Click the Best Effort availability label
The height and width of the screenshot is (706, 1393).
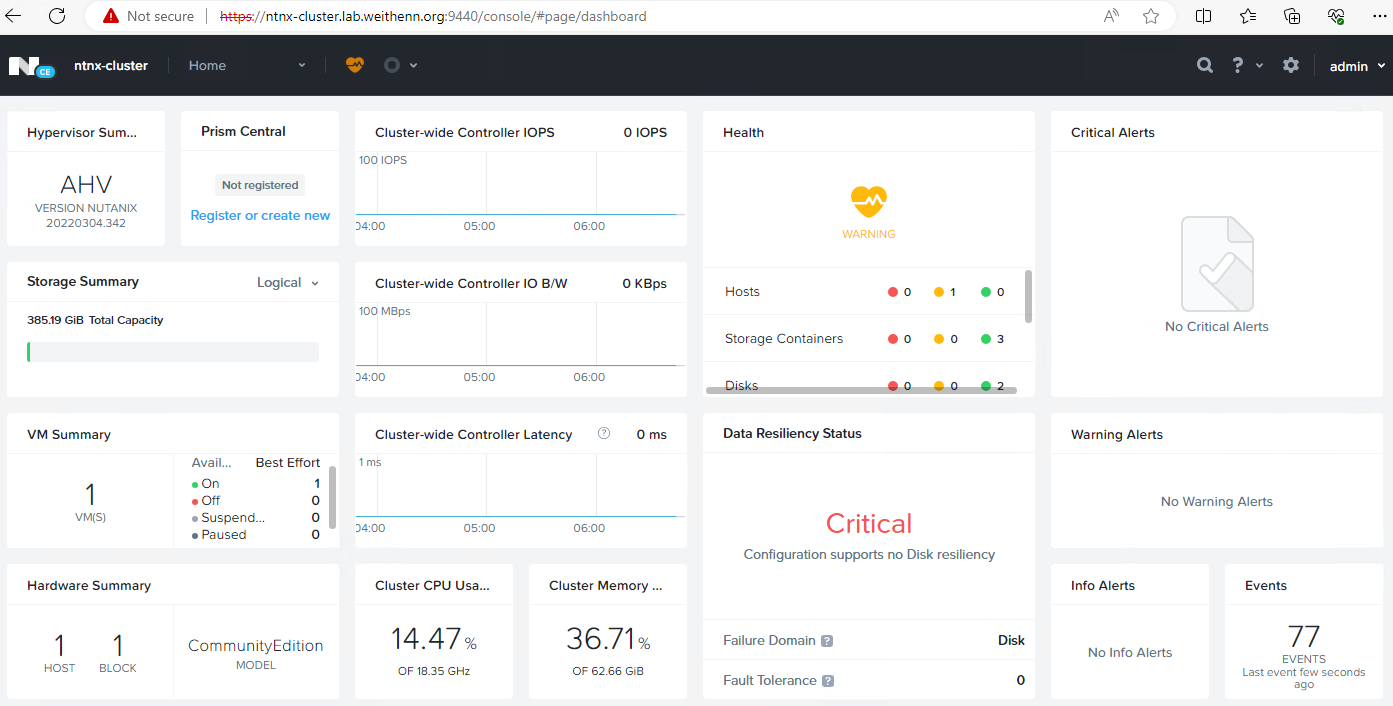click(x=288, y=463)
